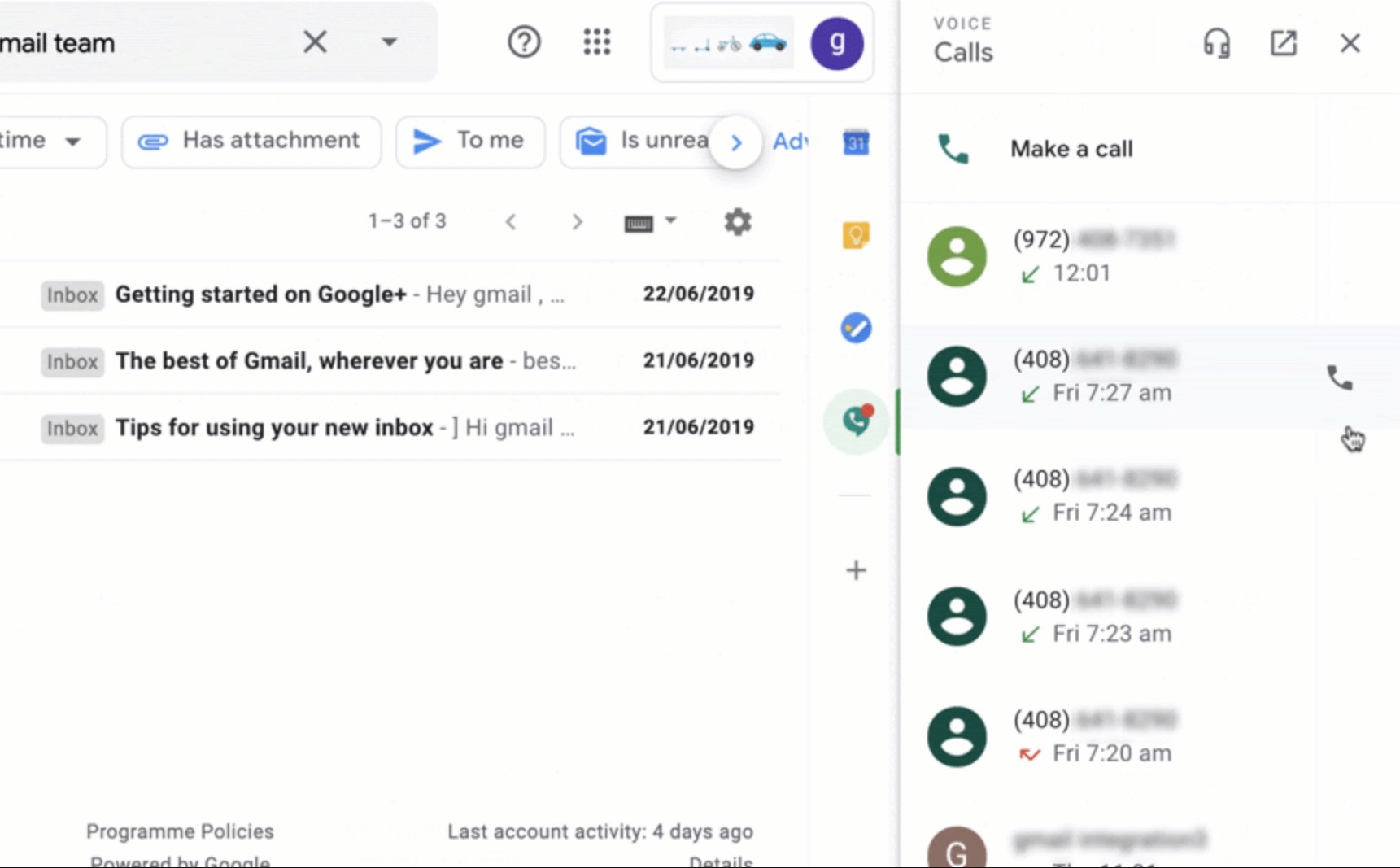Image resolution: width=1400 pixels, height=868 pixels.
Task: Clear the search box with the X icon
Action: 315,41
